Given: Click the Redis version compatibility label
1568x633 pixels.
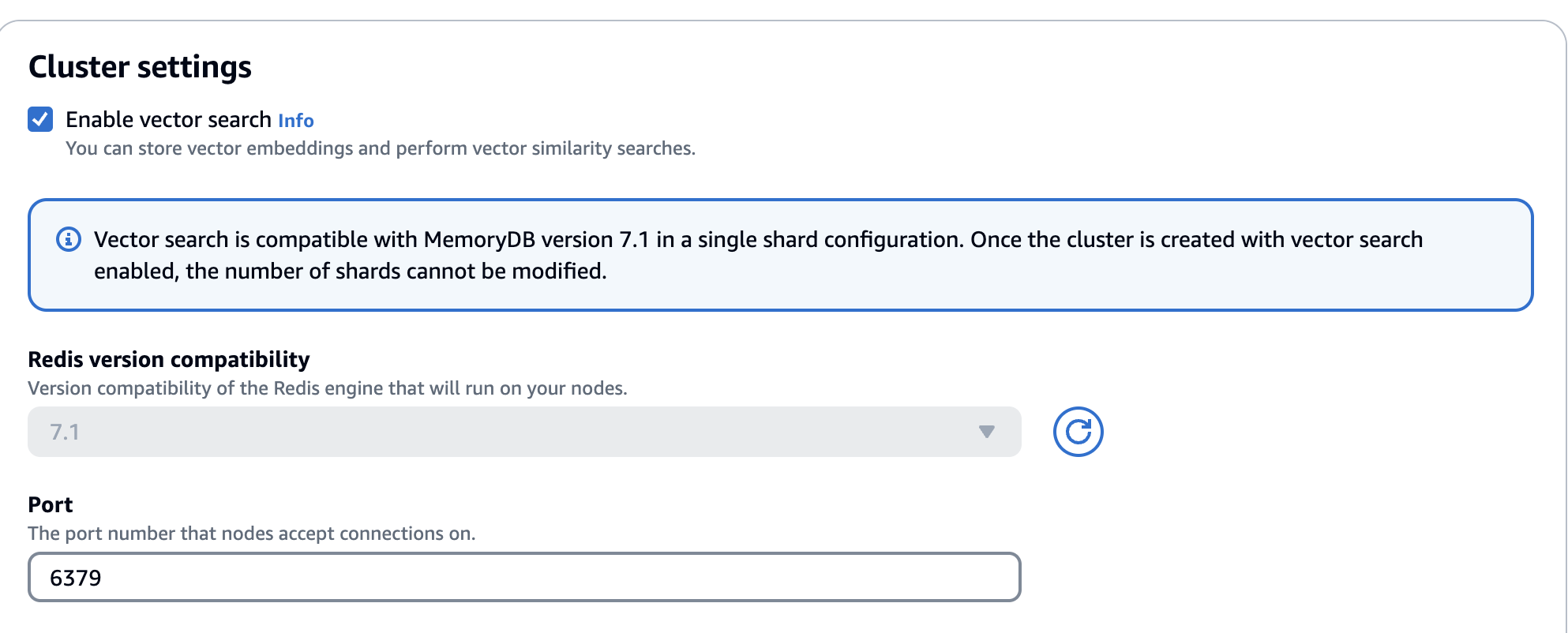Looking at the screenshot, I should pos(168,360).
